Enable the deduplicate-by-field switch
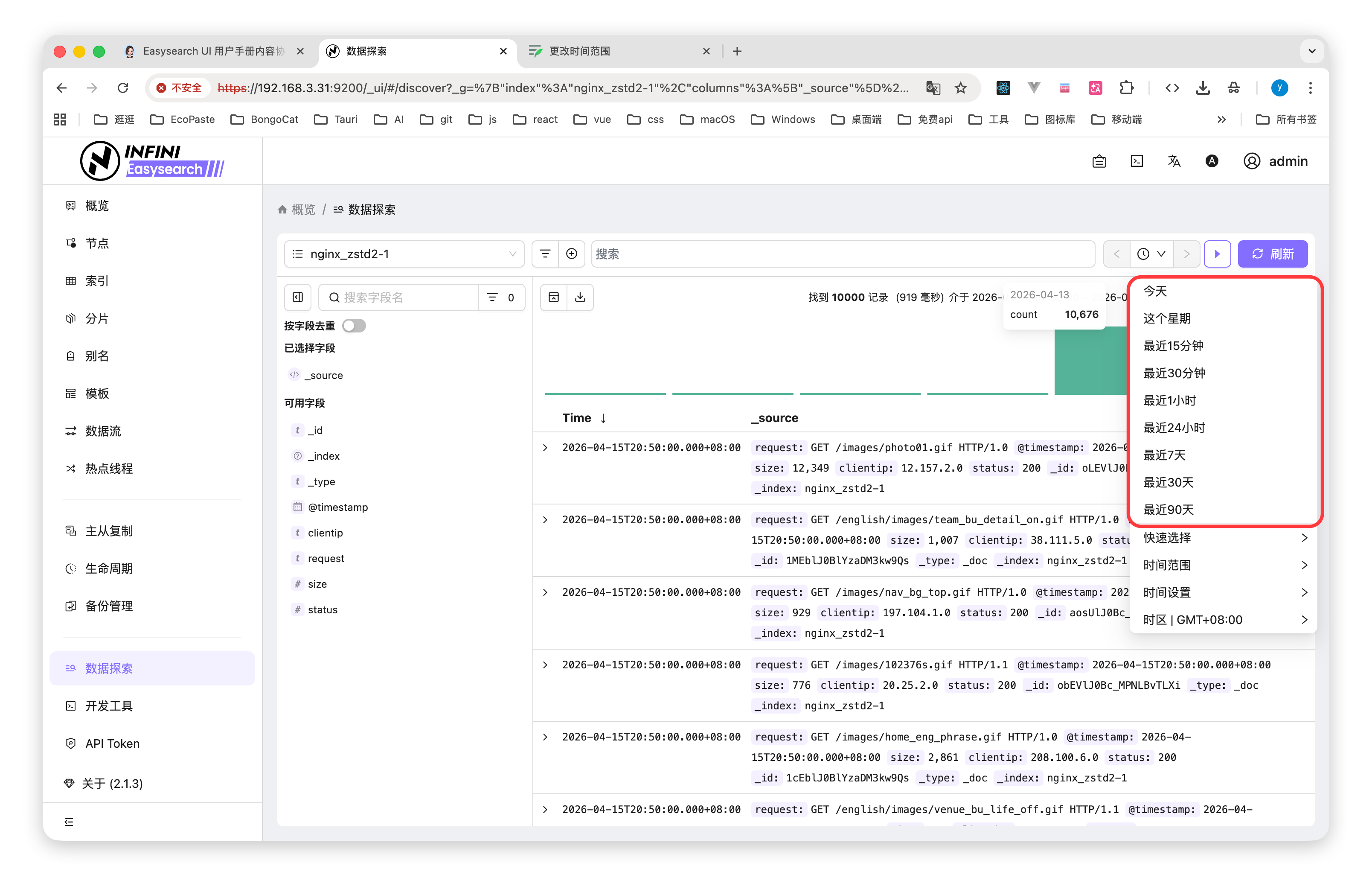Viewport: 1372px width, 892px height. [353, 326]
